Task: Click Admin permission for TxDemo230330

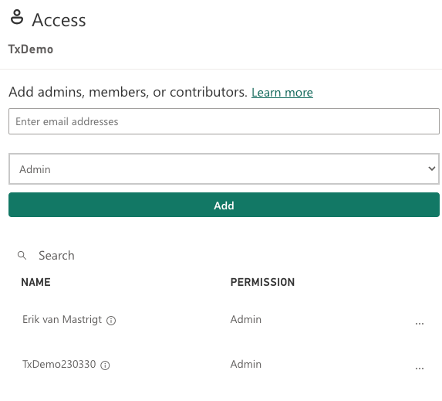Action: 246,364
